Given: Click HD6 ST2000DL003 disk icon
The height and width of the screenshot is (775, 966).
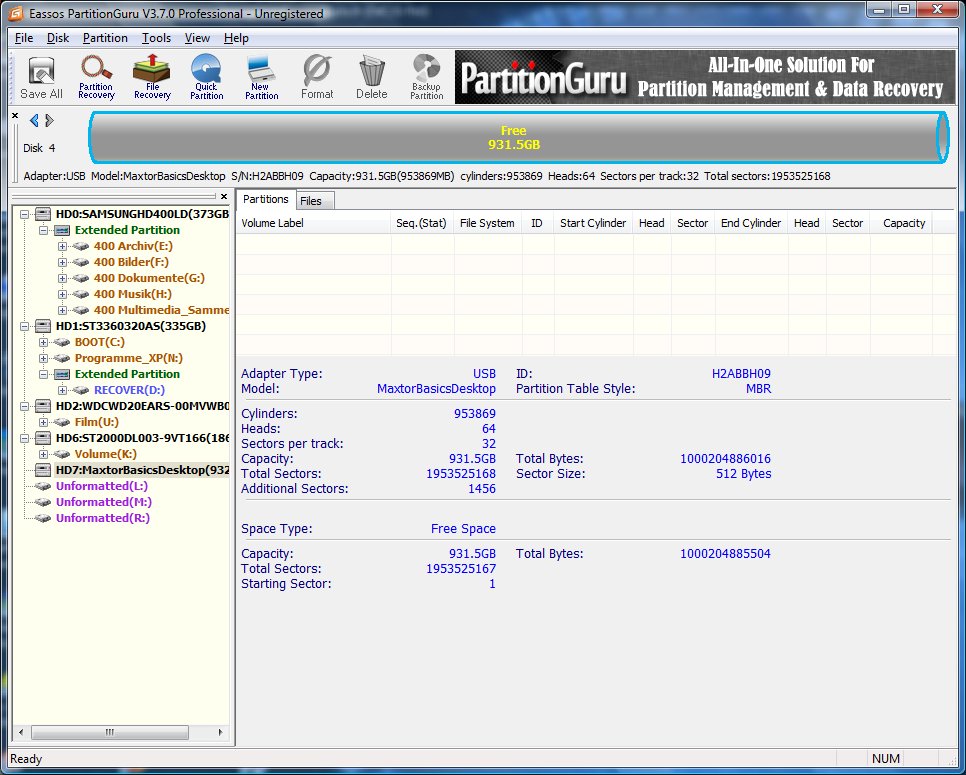Looking at the screenshot, I should (x=43, y=438).
